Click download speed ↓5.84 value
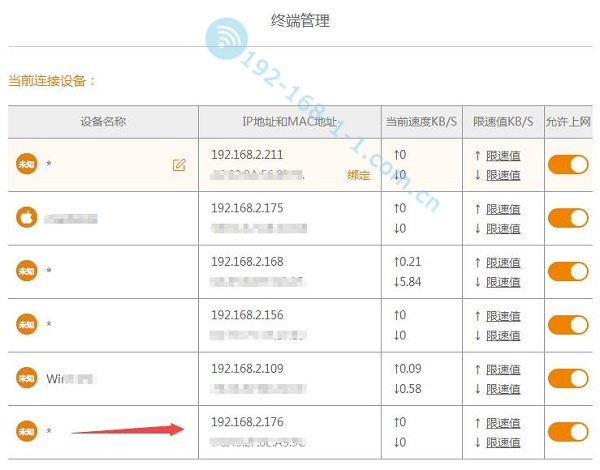 tap(408, 282)
